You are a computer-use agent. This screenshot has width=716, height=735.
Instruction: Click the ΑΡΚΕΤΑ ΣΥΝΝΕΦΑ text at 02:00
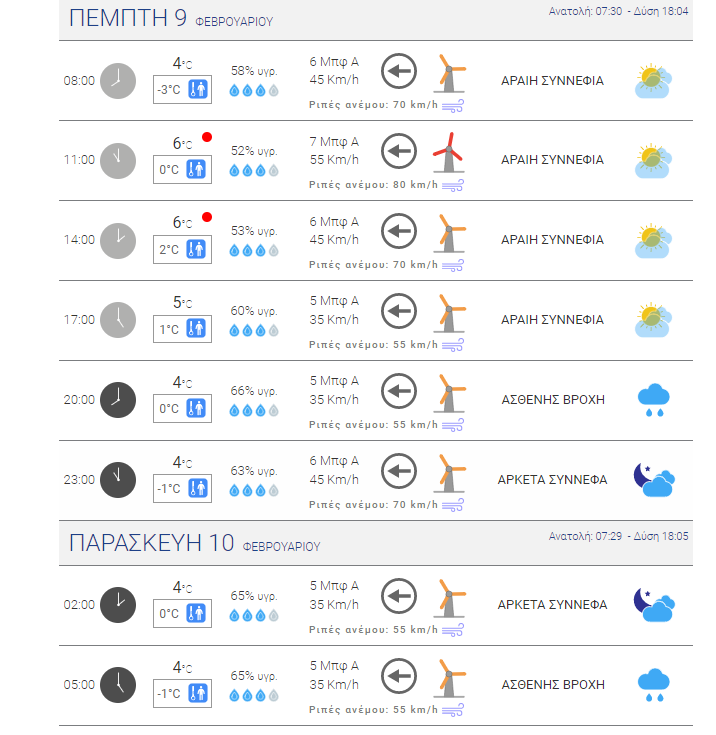(x=552, y=605)
